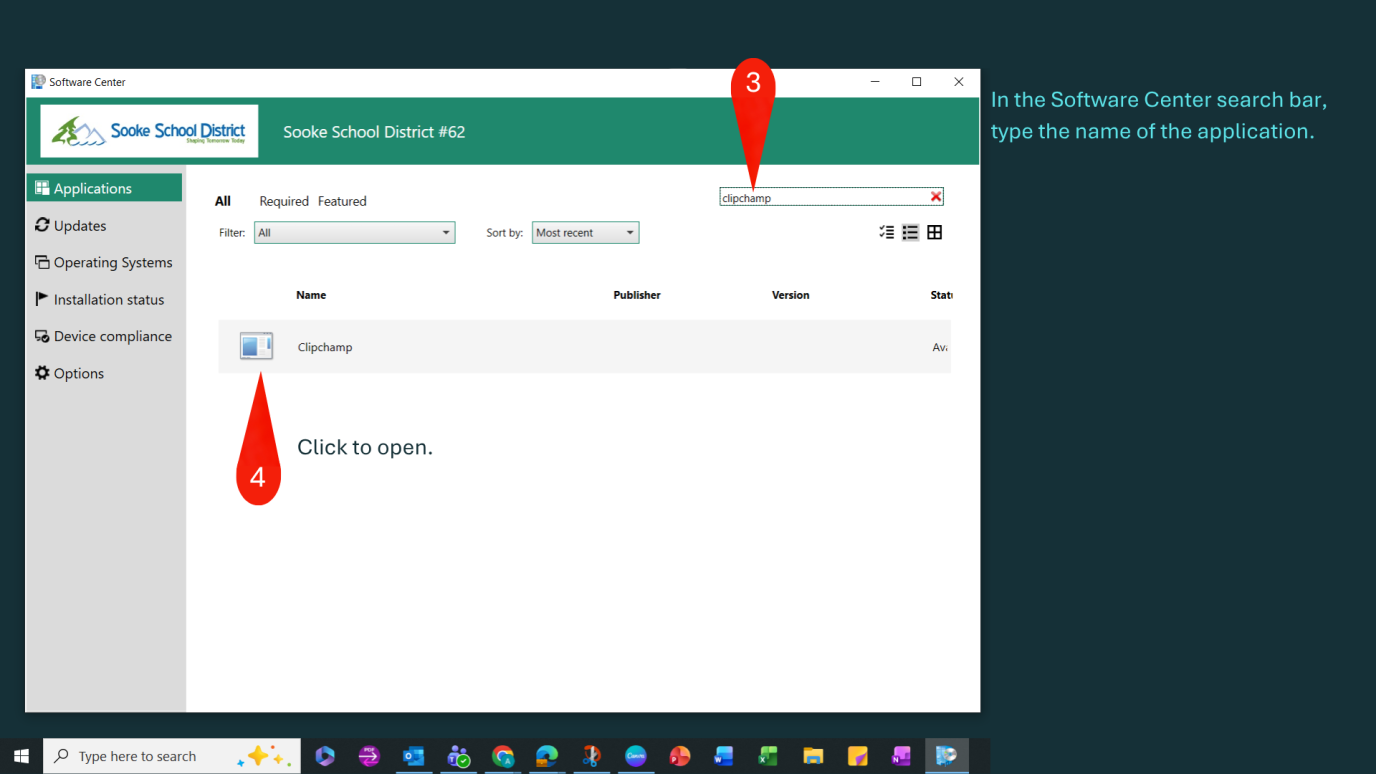Open Options in the sidebar
Viewport: 1376px width, 774px height.
click(78, 374)
